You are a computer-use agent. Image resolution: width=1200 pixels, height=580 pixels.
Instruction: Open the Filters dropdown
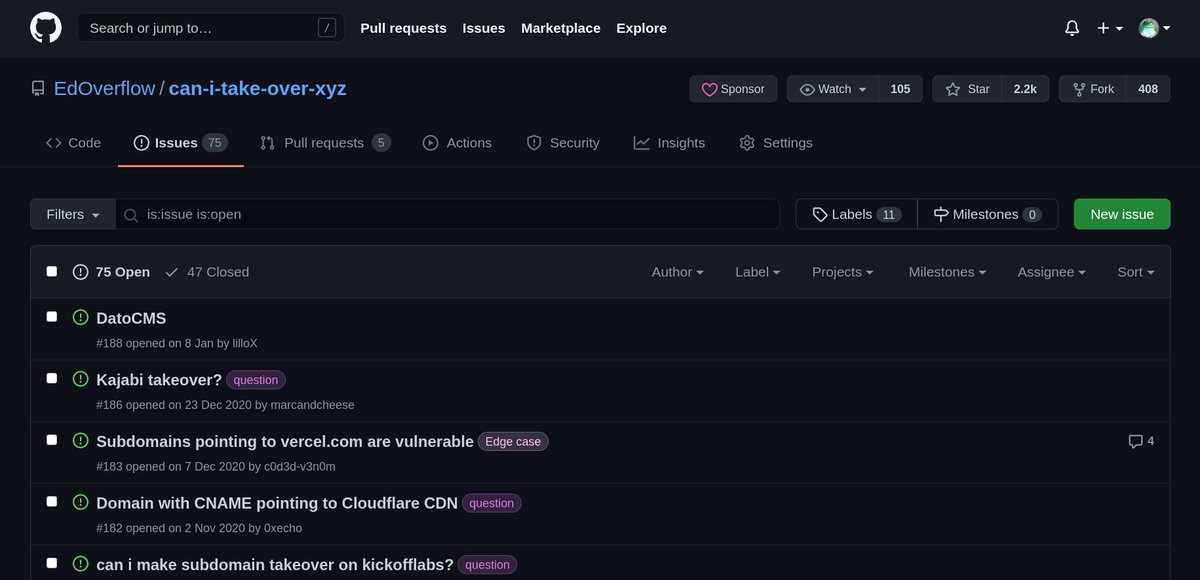(73, 214)
